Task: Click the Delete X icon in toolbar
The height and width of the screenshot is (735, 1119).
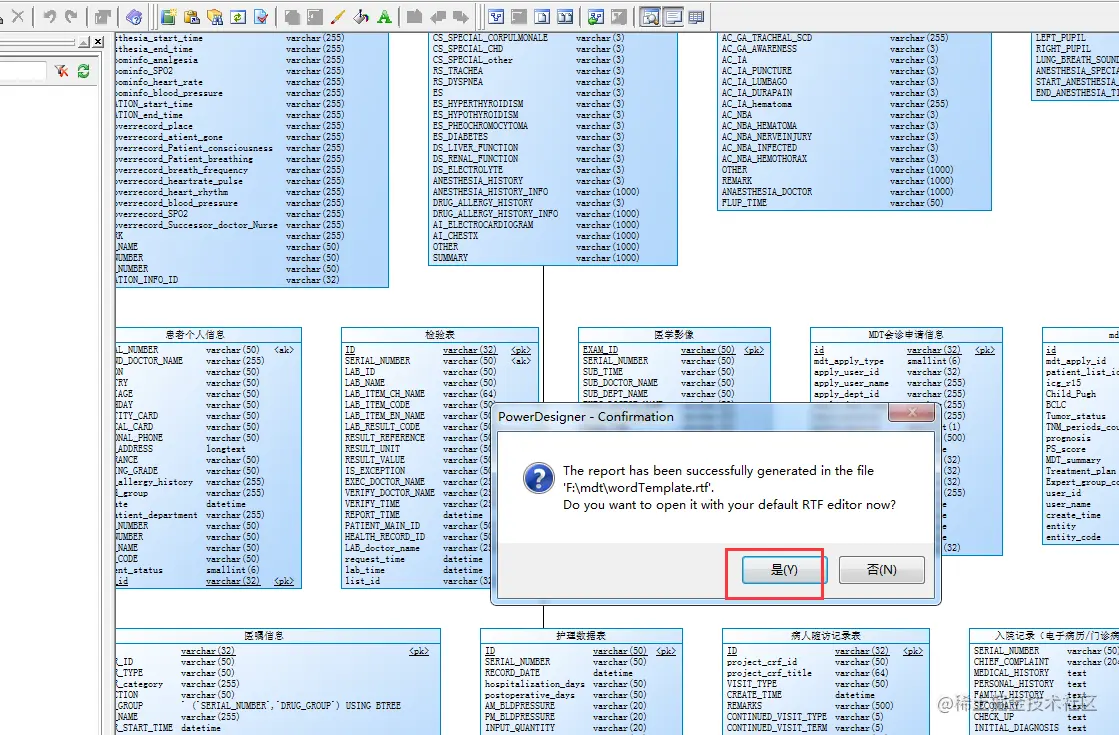Action: click(x=19, y=16)
